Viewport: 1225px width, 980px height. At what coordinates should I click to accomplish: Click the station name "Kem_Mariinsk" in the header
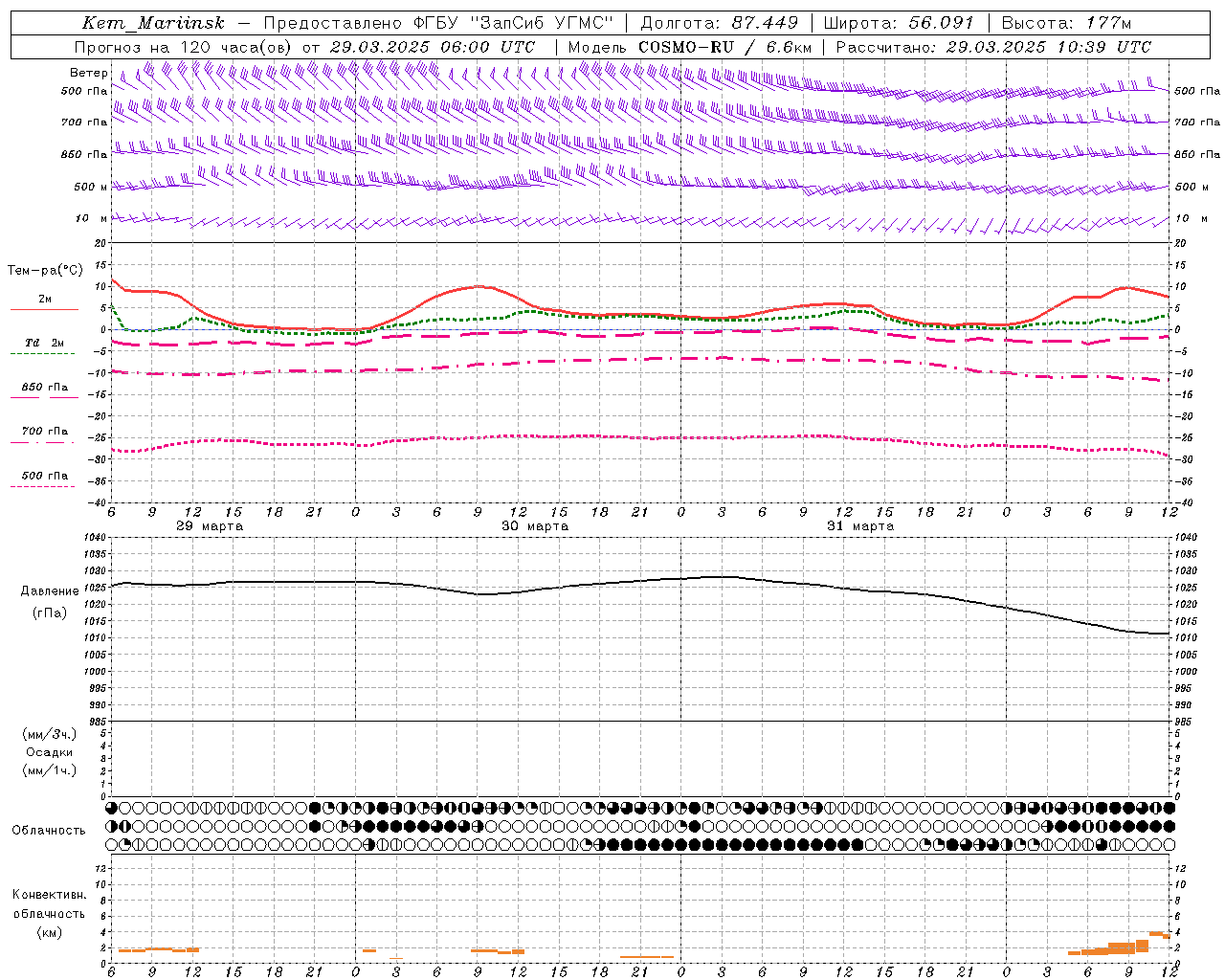point(154,23)
